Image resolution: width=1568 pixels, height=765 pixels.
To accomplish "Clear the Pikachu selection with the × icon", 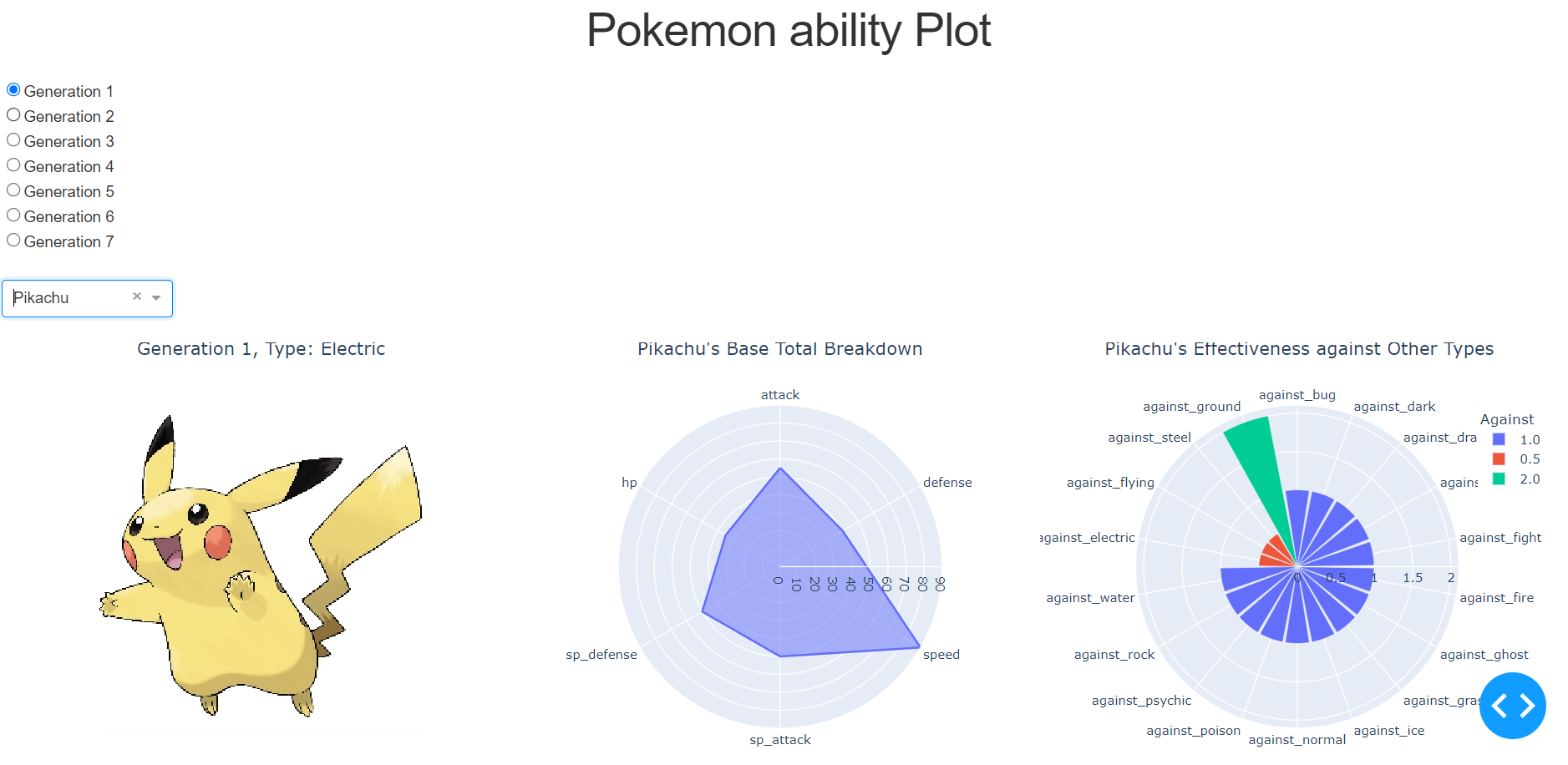I will [136, 296].
